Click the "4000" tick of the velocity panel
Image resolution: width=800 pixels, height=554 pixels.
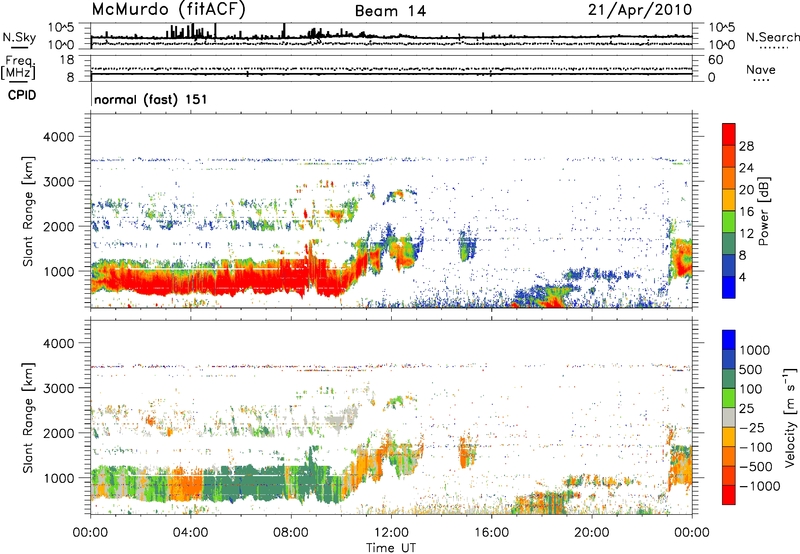pos(58,343)
